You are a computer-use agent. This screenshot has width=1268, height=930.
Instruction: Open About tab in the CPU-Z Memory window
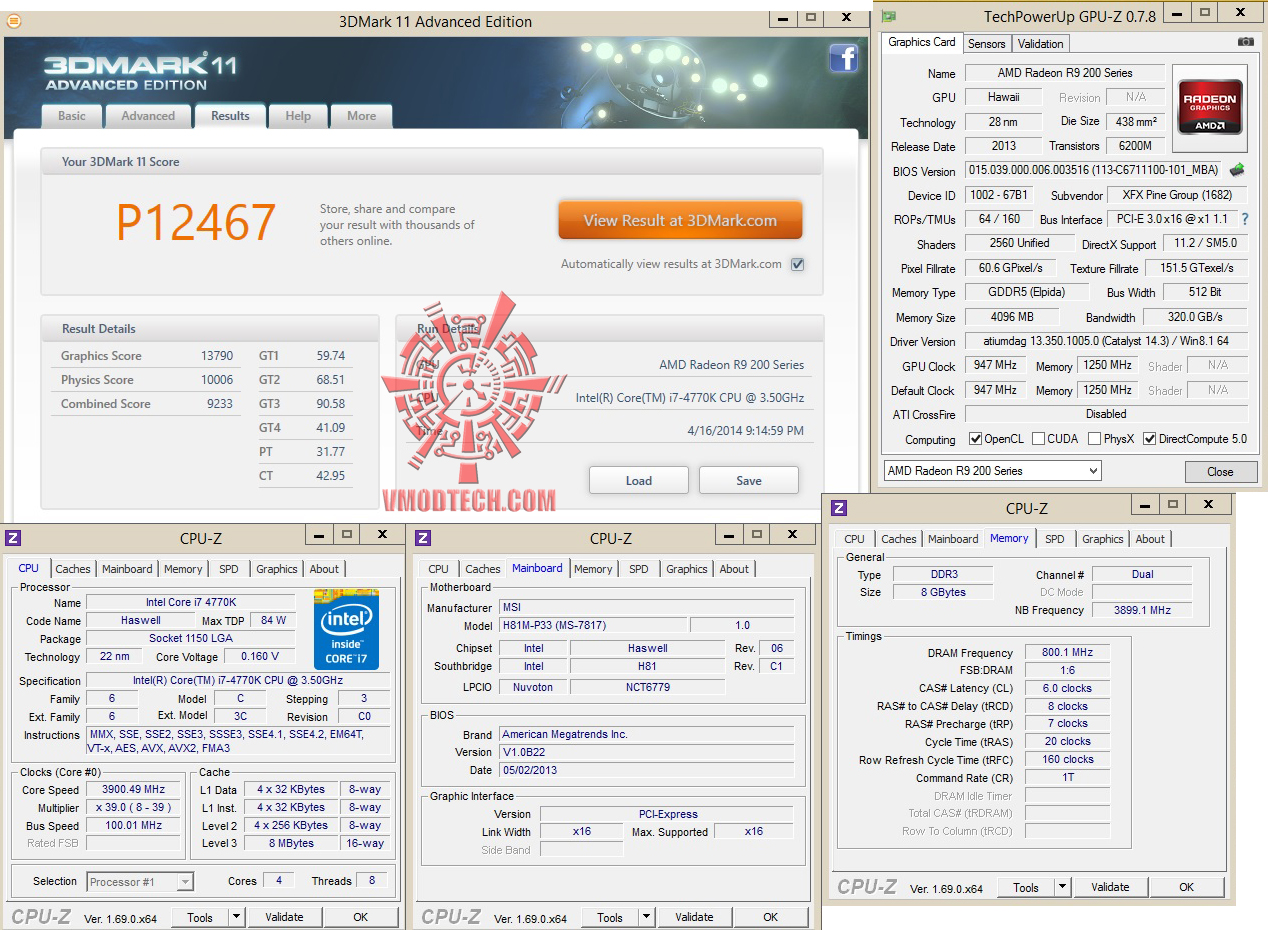pos(1150,539)
